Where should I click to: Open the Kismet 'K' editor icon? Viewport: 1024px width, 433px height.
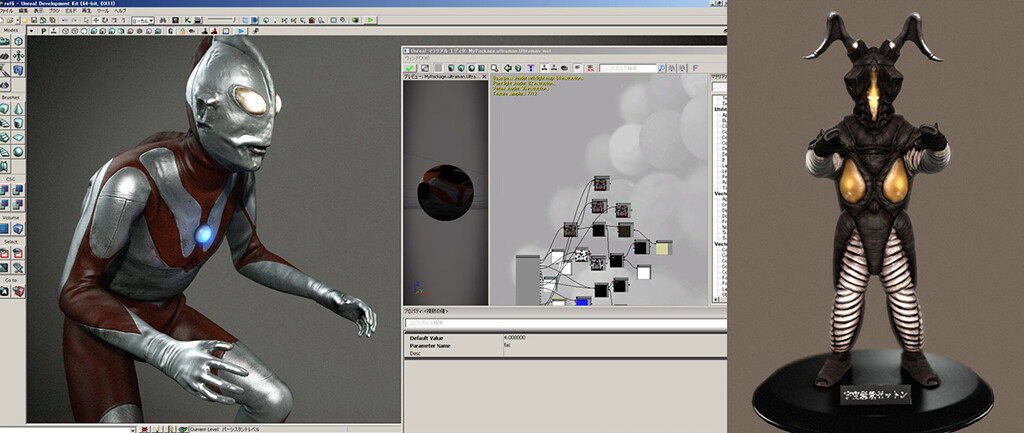187,20
